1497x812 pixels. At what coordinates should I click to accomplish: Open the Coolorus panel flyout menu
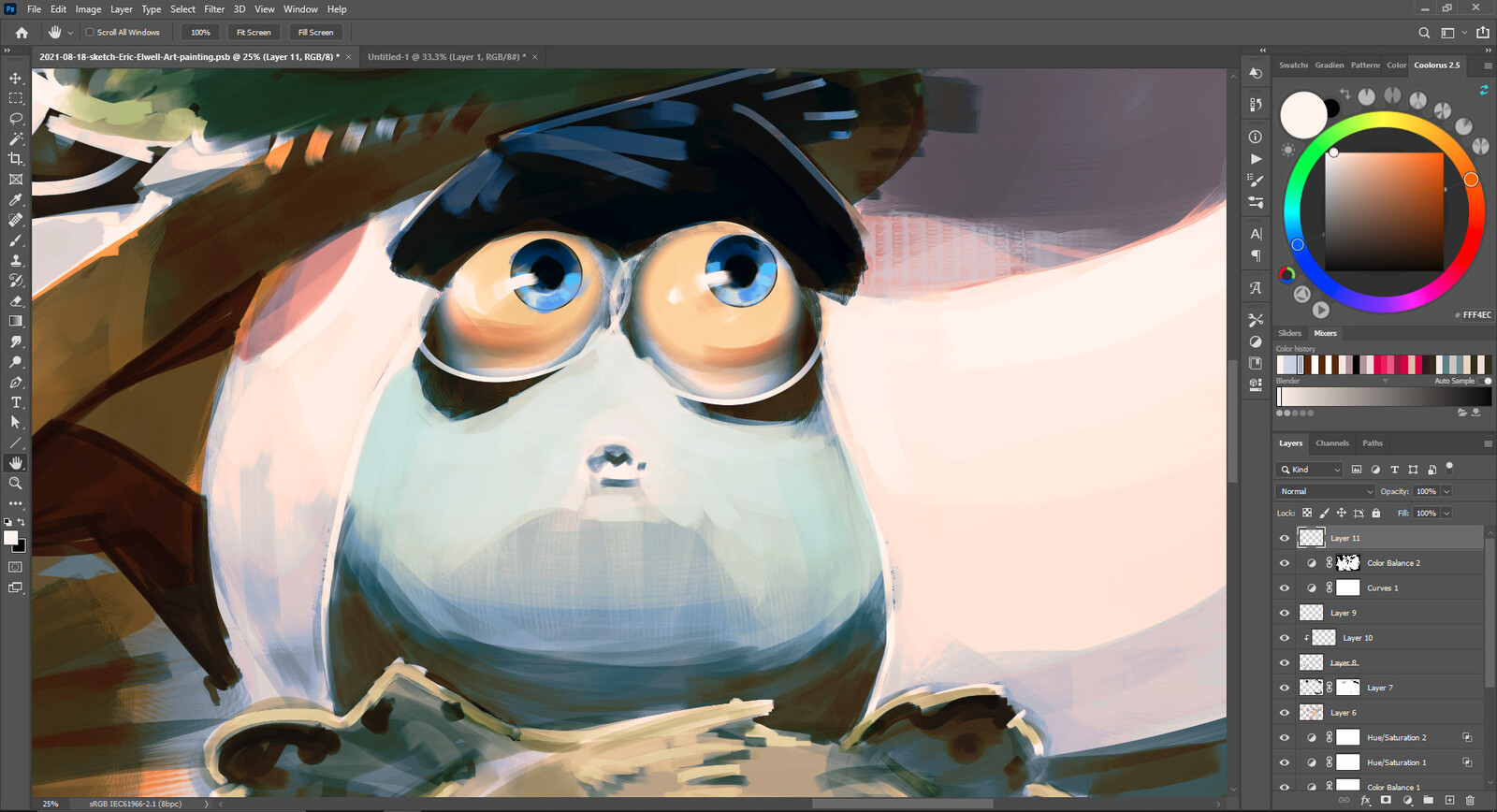[x=1488, y=65]
